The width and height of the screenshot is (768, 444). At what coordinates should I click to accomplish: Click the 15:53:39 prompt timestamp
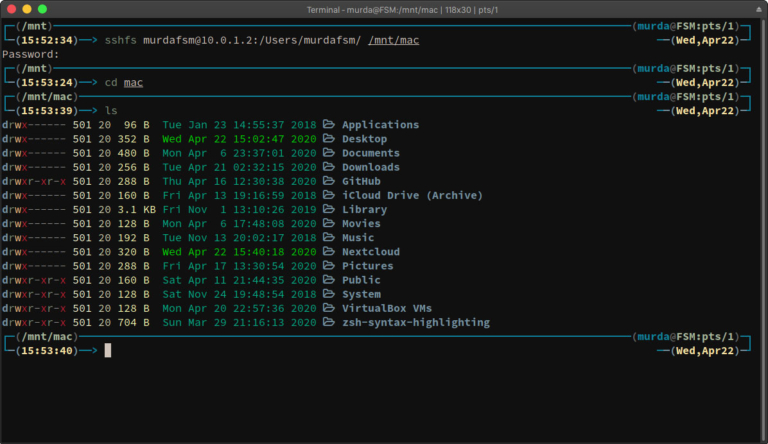pos(47,111)
